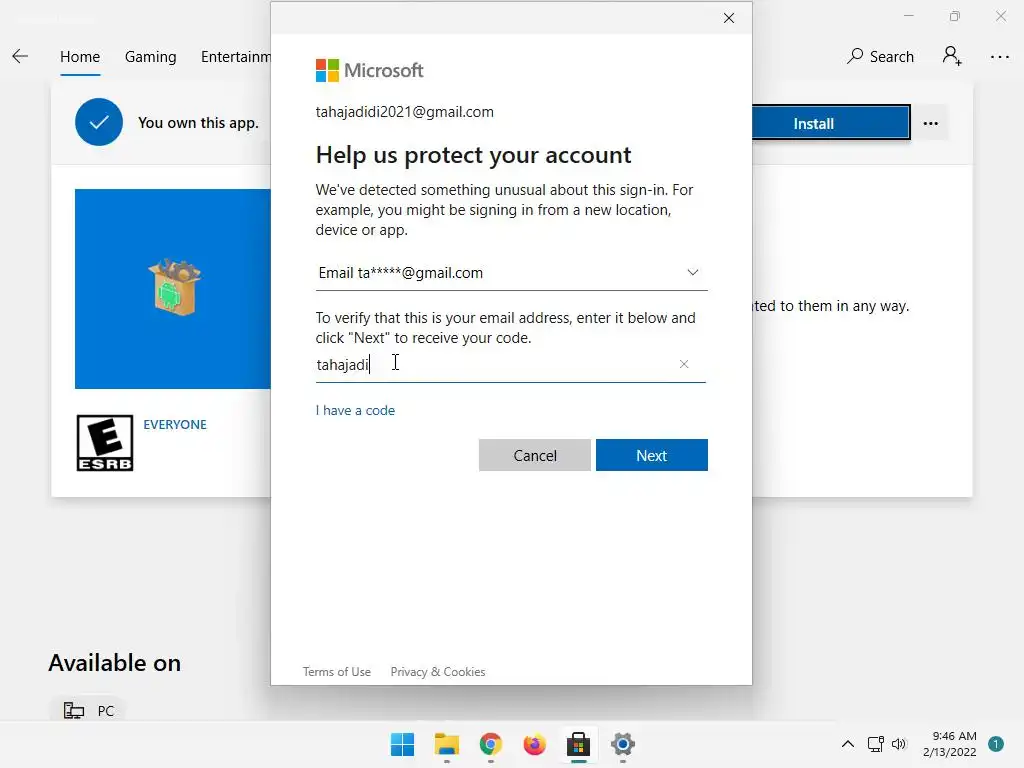The height and width of the screenshot is (768, 1024).
Task: Open the Store's top-right more options menu
Action: tap(999, 57)
